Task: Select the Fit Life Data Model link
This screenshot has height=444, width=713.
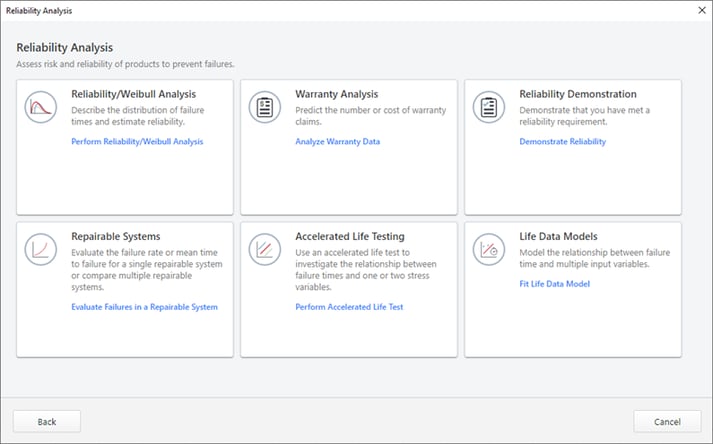Action: click(555, 284)
